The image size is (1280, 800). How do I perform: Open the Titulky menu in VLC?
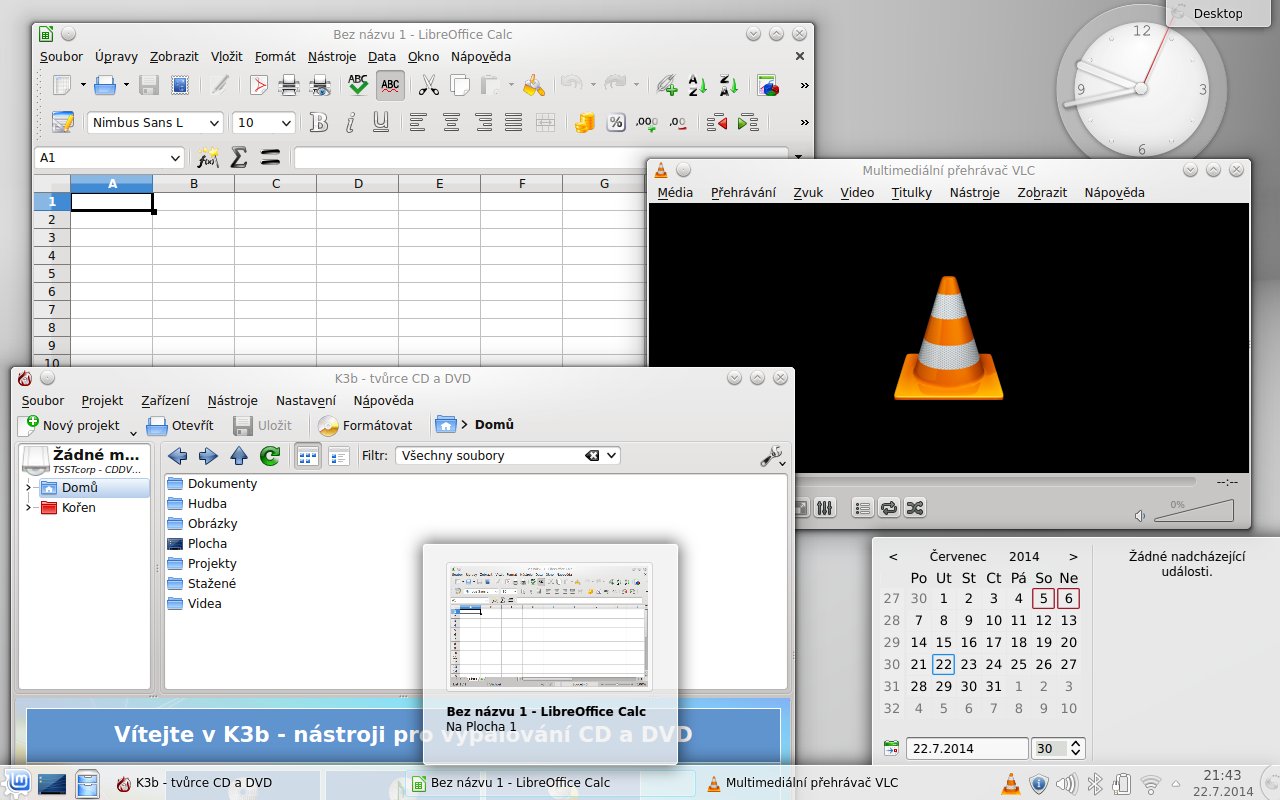click(911, 192)
